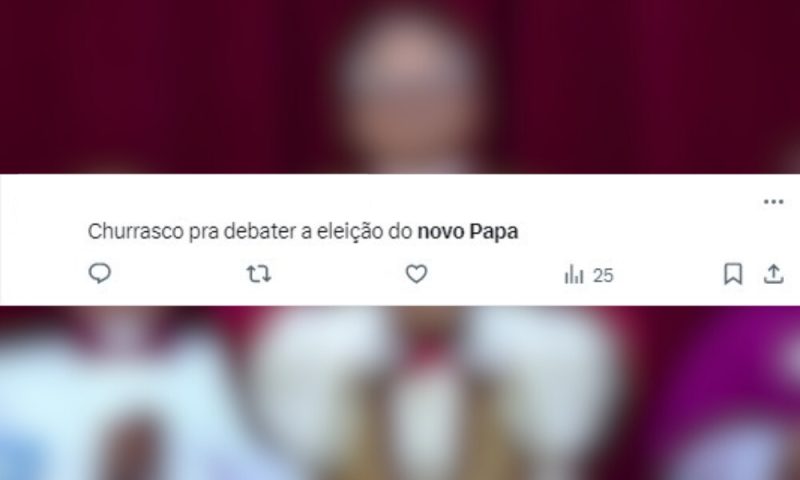Viewport: 800px width, 480px height.
Task: Click the view count number 25
Action: (x=603, y=276)
